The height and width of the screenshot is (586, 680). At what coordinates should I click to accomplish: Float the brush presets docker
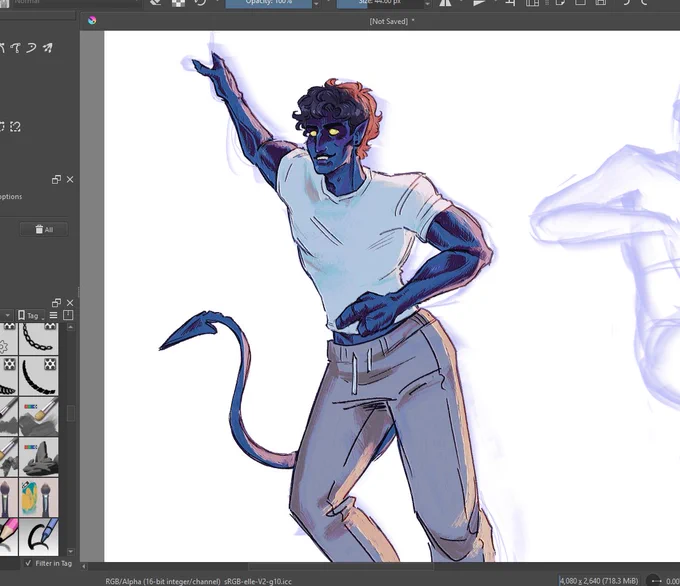[56, 303]
